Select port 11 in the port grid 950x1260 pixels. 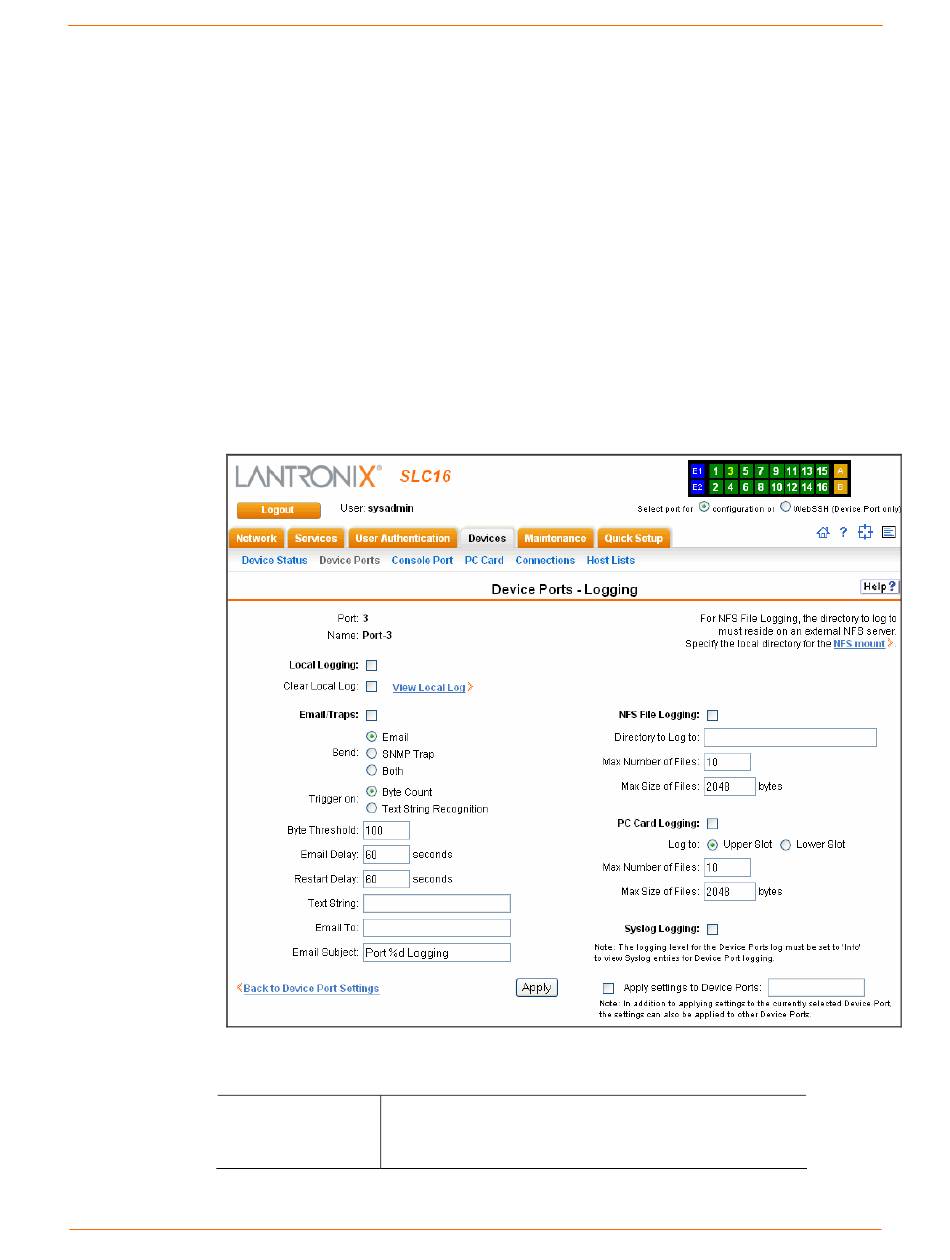tap(791, 471)
